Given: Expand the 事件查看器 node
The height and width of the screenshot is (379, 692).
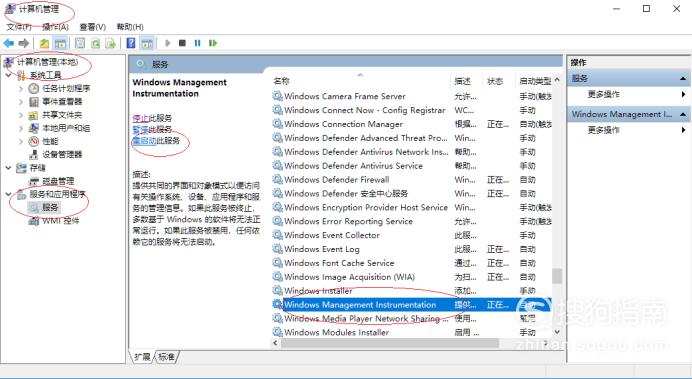Looking at the screenshot, I should pyautogui.click(x=21, y=102).
